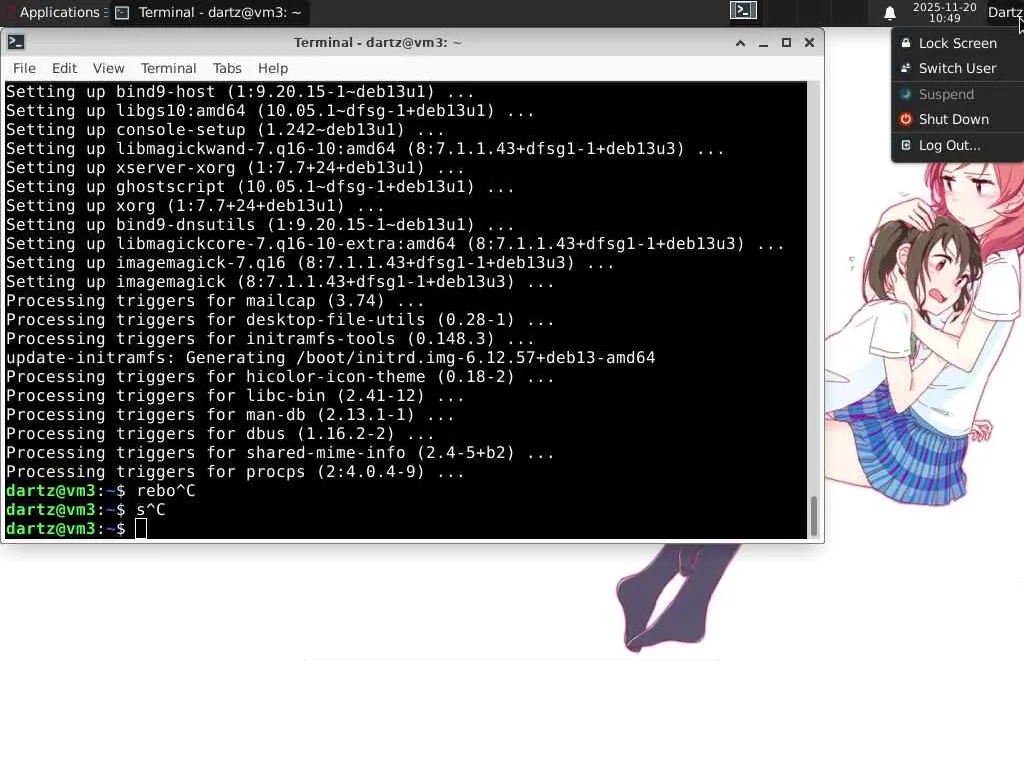The height and width of the screenshot is (768, 1024).
Task: Minimize the Terminal window
Action: point(763,43)
